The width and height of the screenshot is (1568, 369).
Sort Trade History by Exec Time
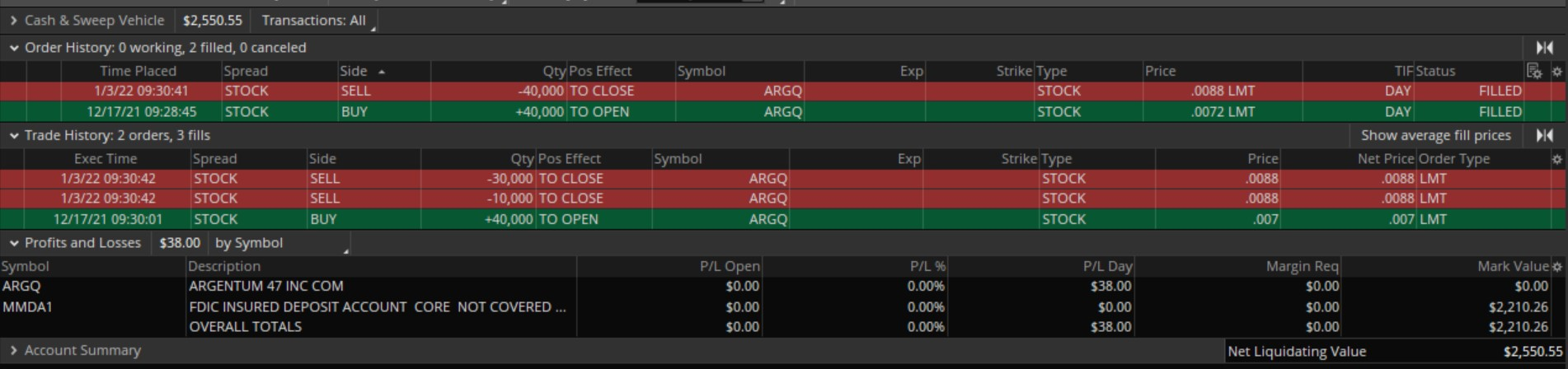pyautogui.click(x=106, y=159)
